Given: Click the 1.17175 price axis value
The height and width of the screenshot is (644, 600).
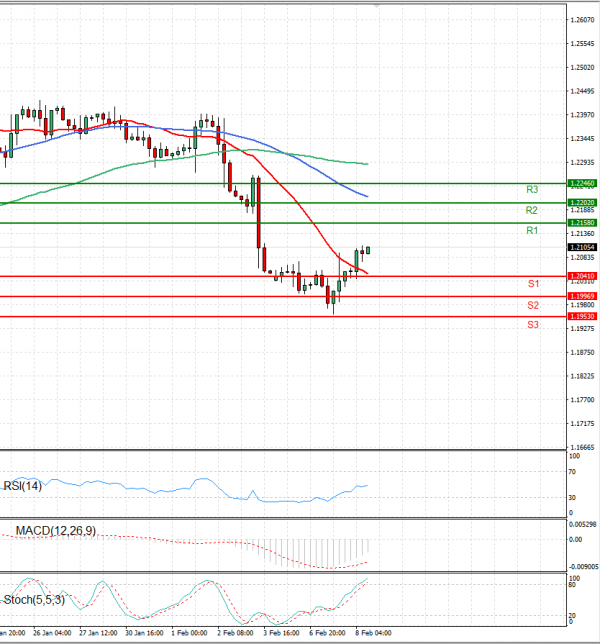Looking at the screenshot, I should tap(582, 423).
